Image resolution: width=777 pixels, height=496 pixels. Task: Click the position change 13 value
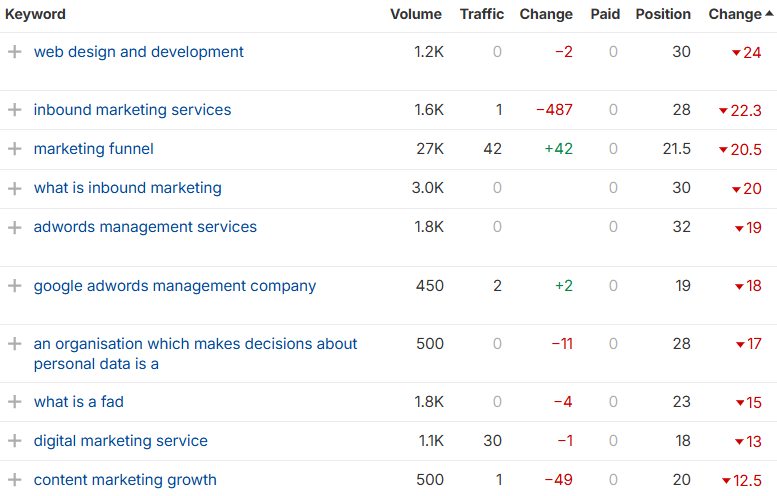coord(748,442)
